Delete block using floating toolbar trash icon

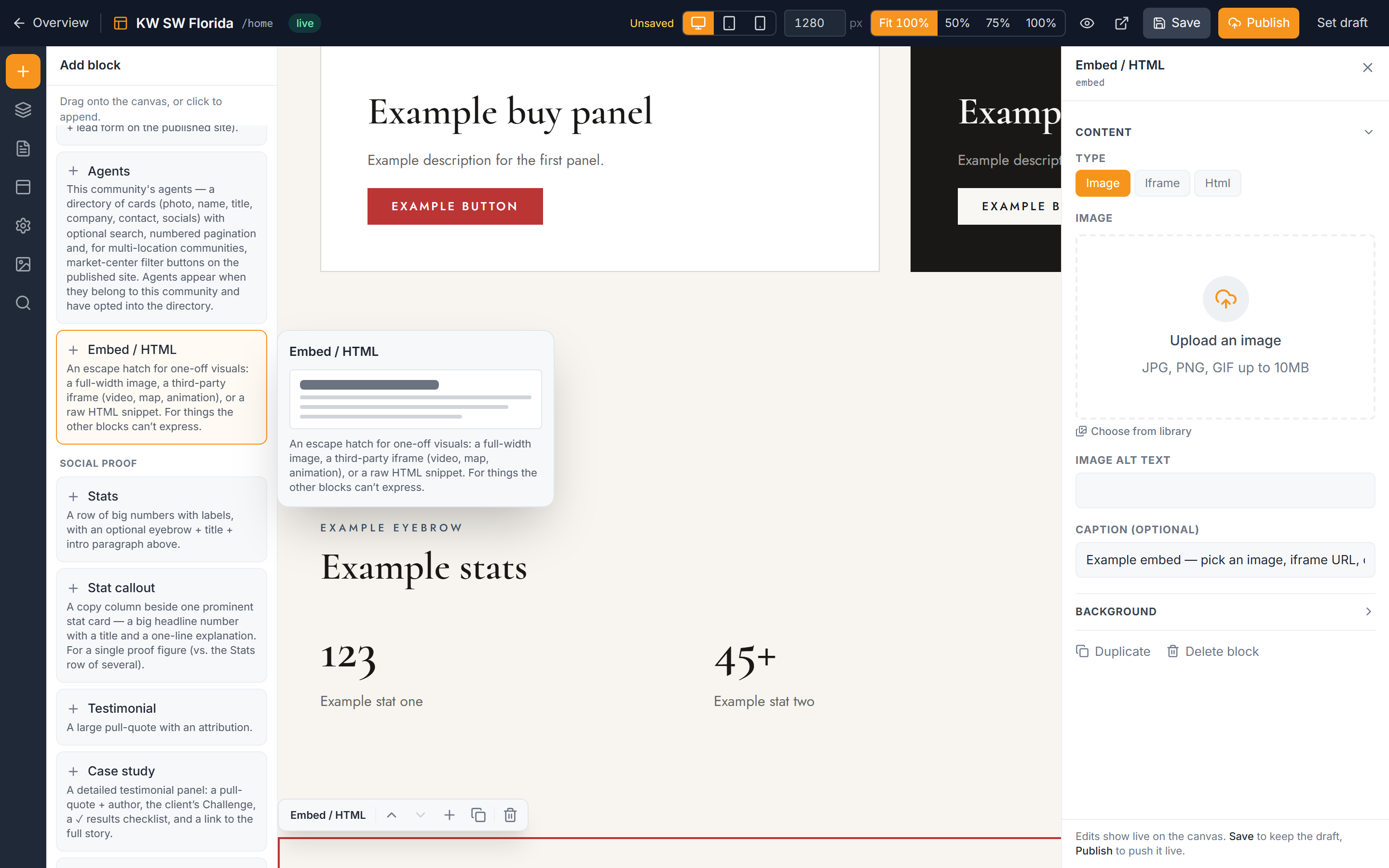(x=510, y=815)
